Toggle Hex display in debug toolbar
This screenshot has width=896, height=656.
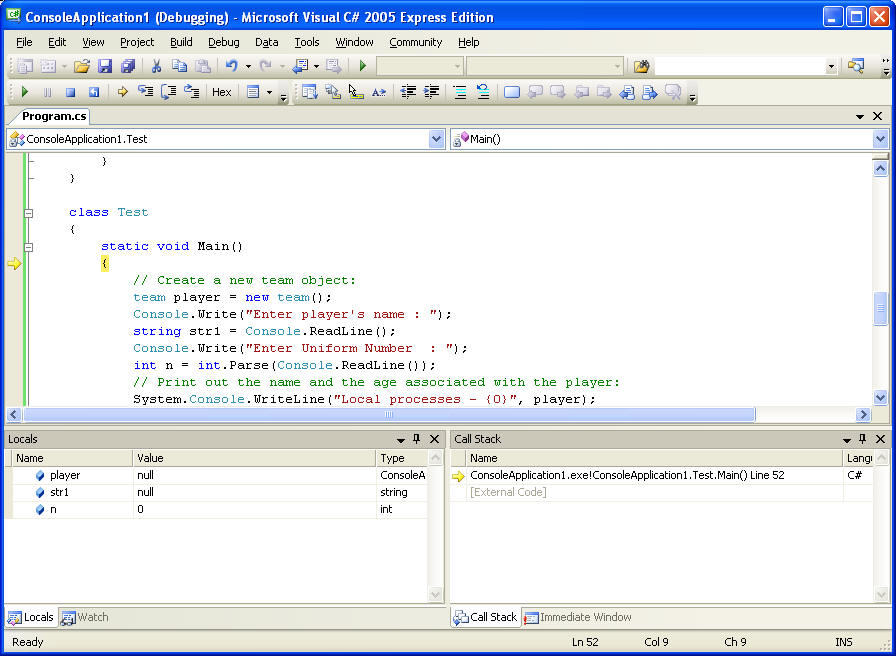coord(222,92)
